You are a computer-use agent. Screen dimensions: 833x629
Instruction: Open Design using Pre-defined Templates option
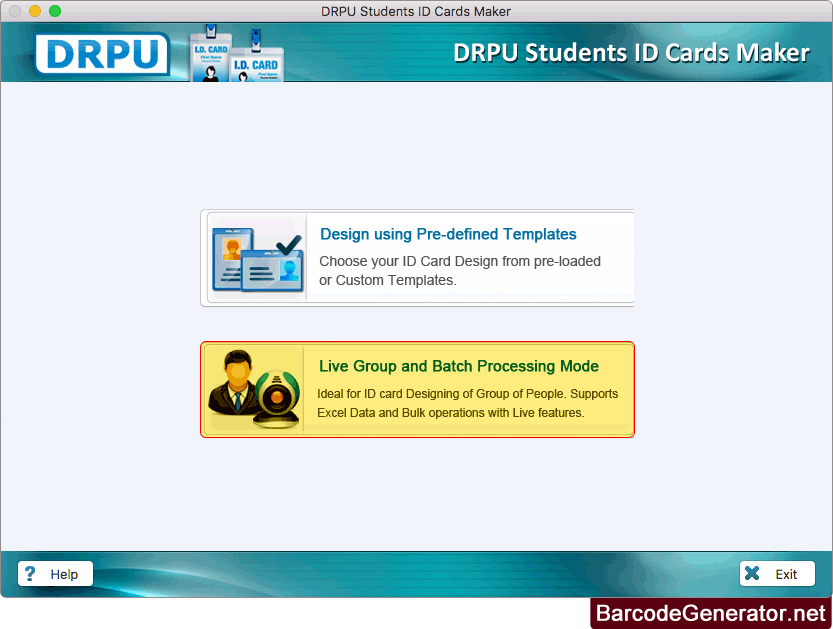coord(417,258)
